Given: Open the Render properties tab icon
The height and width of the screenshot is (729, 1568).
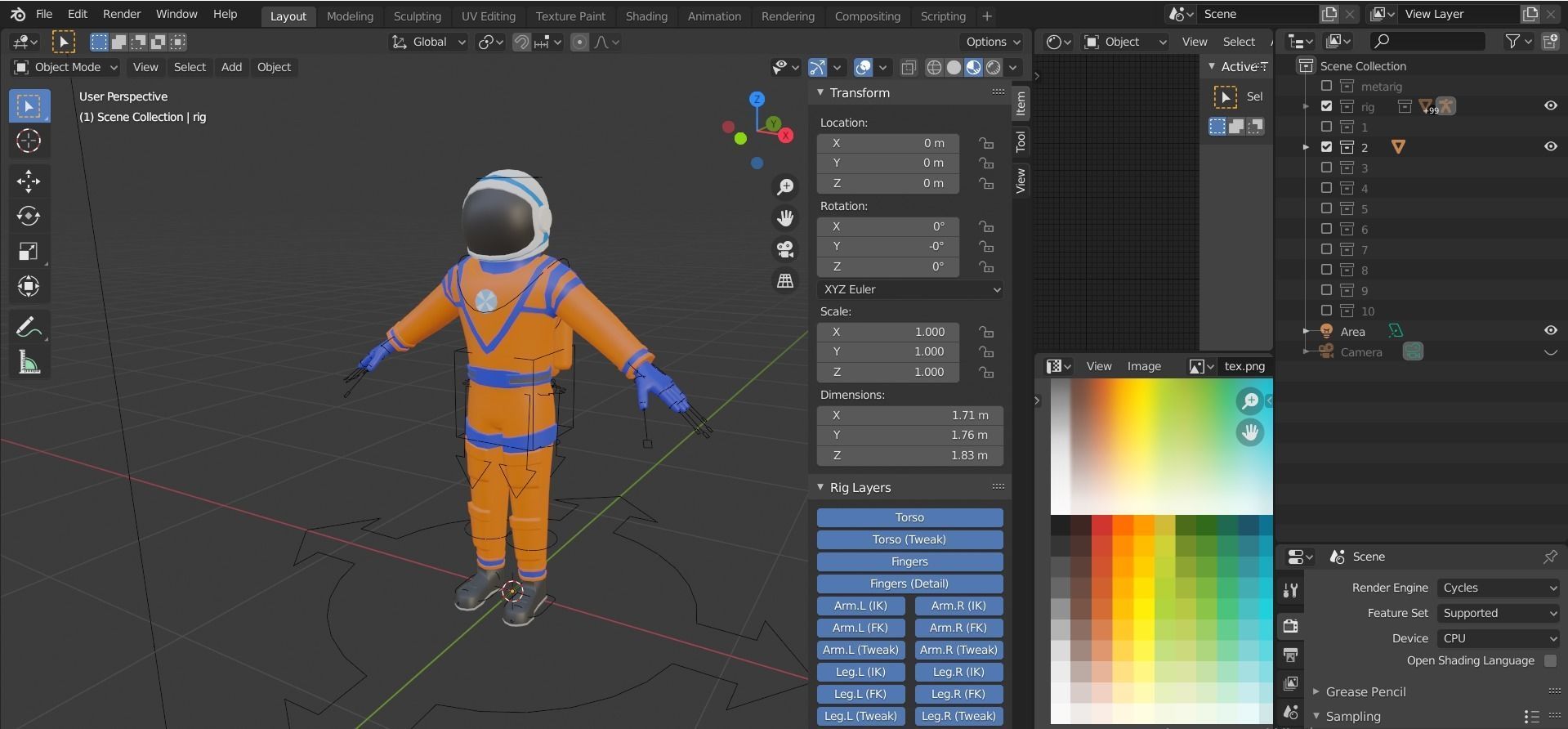Looking at the screenshot, I should 1290,627.
